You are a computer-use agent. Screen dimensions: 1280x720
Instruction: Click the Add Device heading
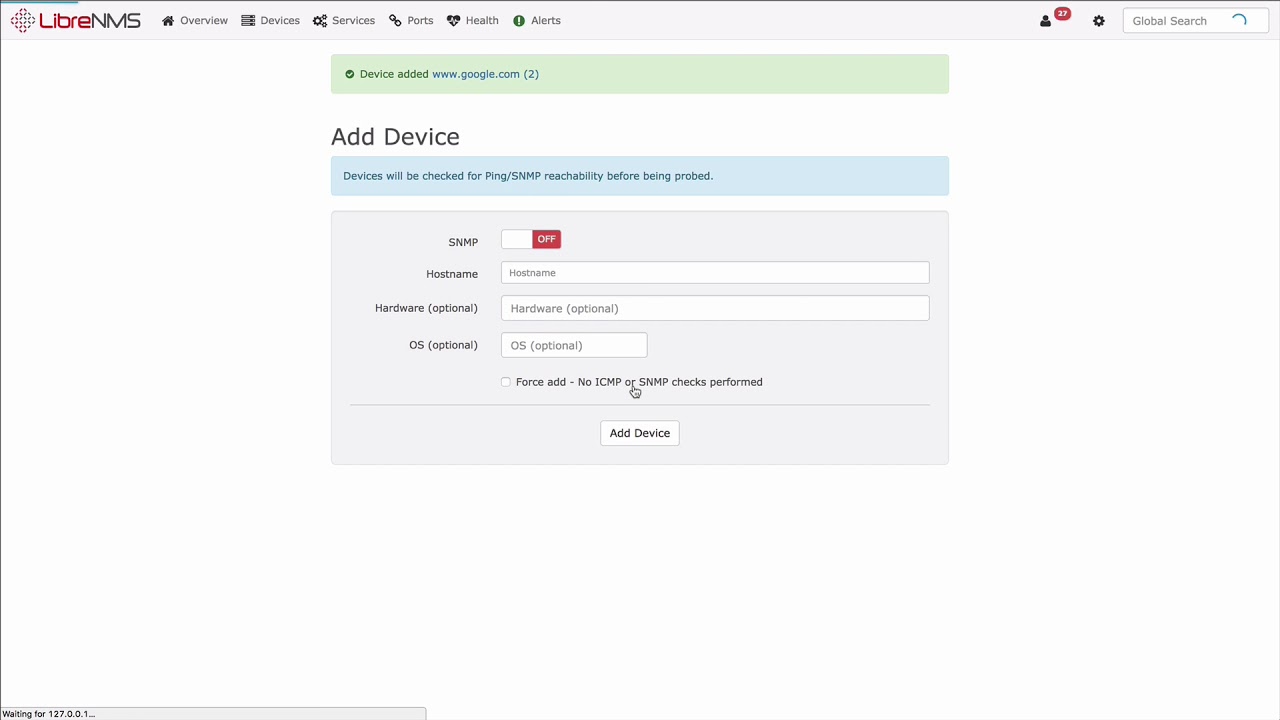[x=395, y=137]
